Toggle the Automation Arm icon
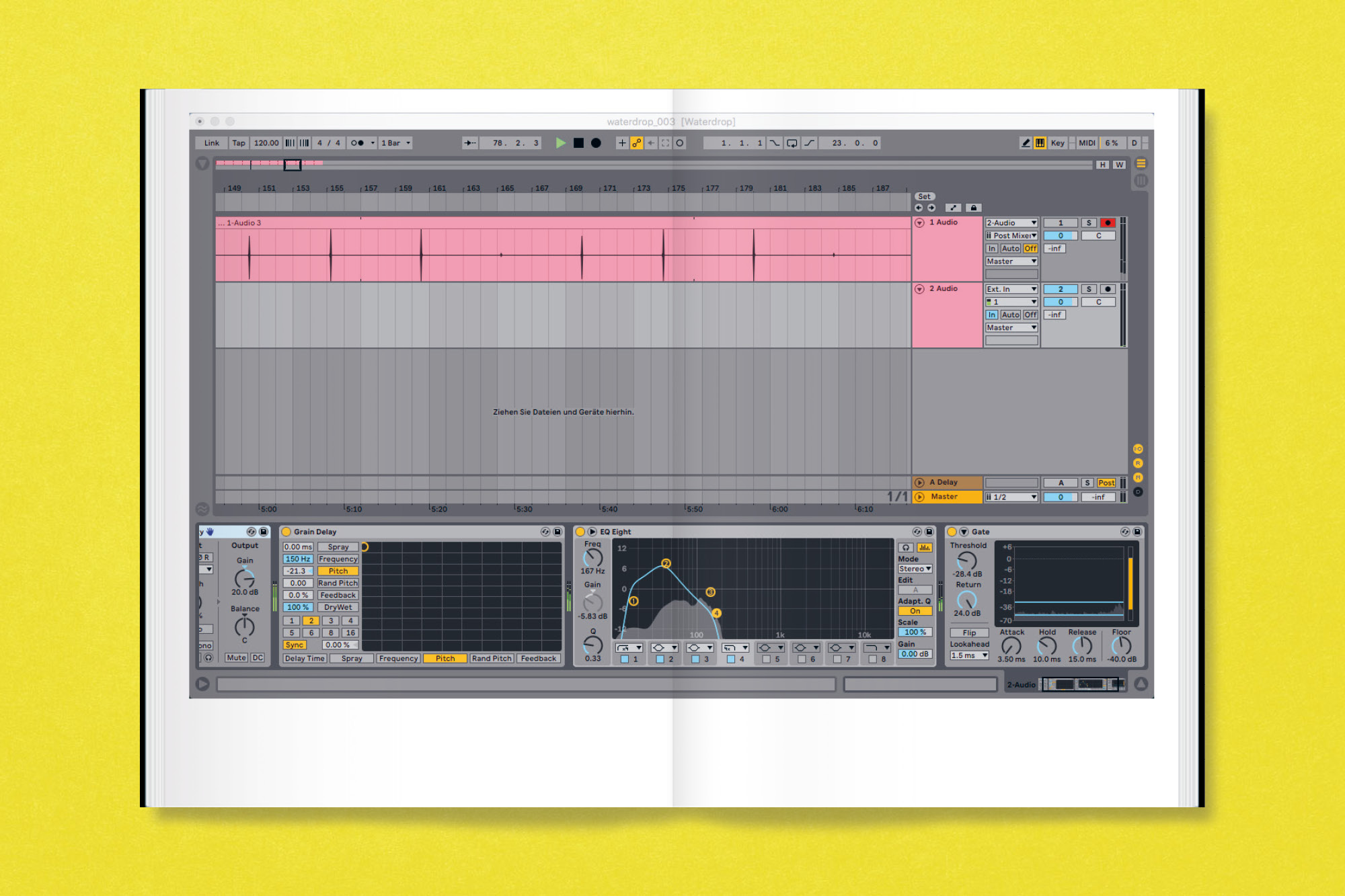The image size is (1345, 896). (636, 142)
